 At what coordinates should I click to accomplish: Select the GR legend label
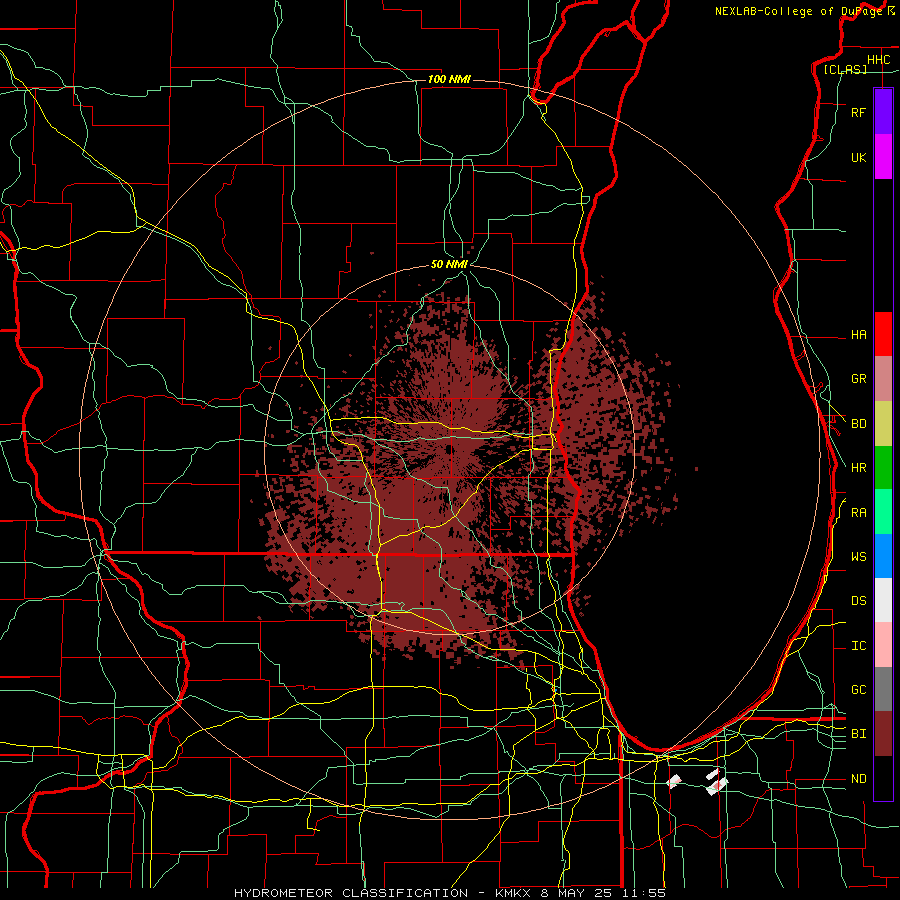[x=858, y=379]
